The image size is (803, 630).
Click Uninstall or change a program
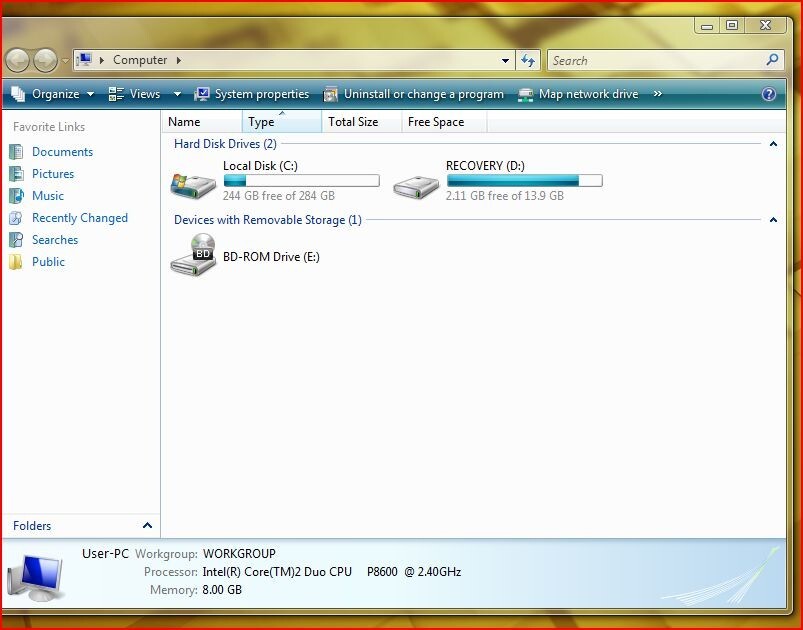tap(414, 94)
